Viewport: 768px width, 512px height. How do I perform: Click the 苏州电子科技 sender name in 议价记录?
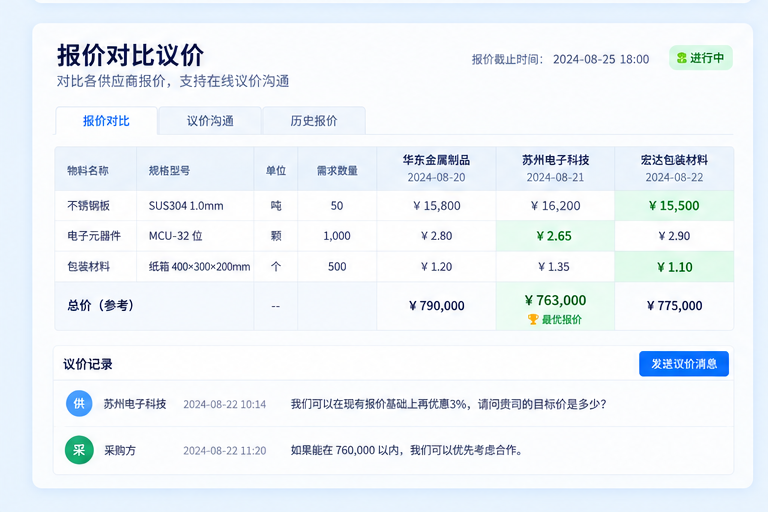pyautogui.click(x=135, y=404)
